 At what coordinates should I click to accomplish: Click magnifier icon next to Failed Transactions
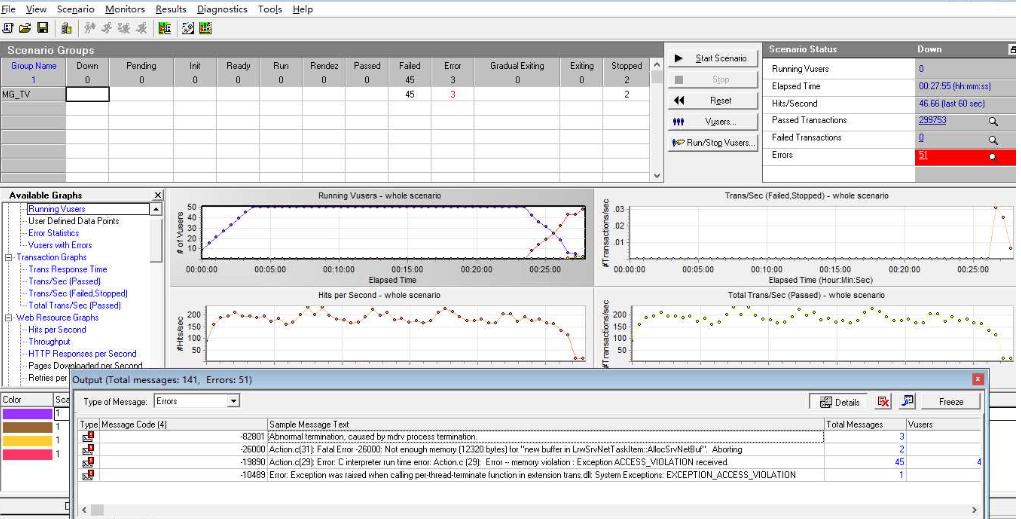[x=993, y=139]
